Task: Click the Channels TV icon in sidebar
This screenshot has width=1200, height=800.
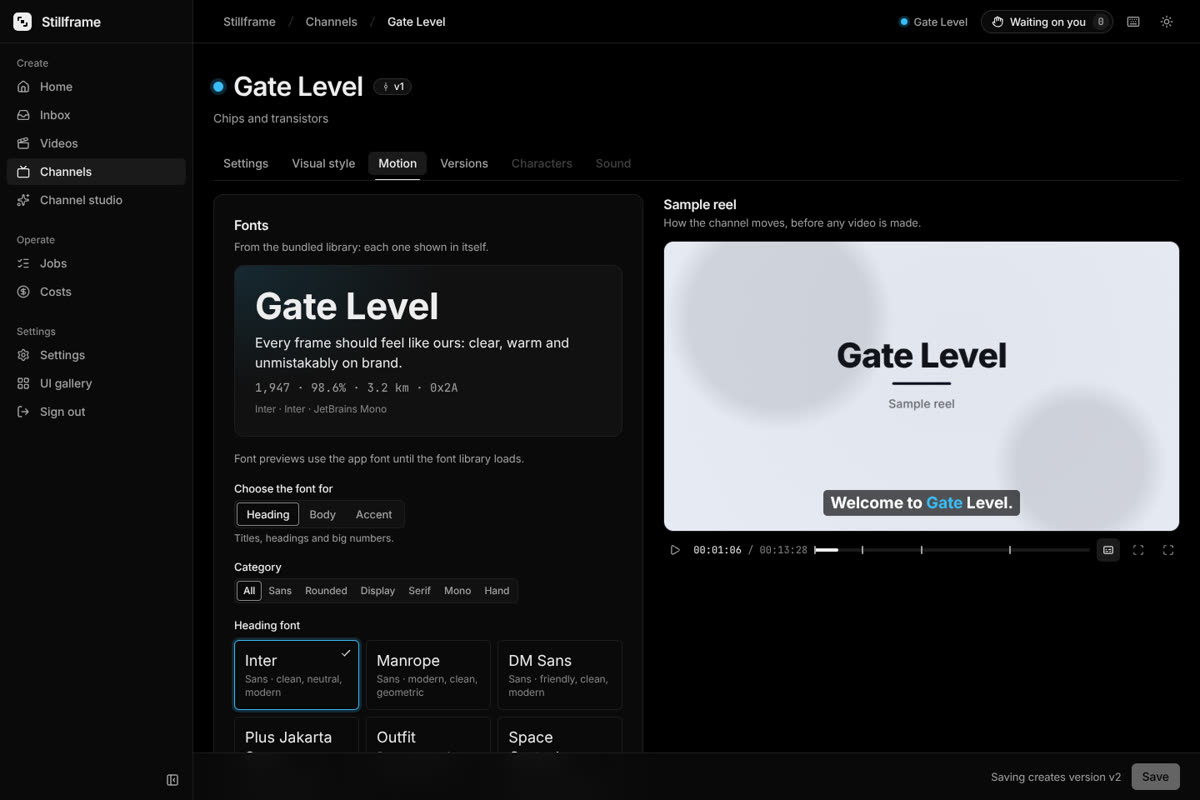Action: [24, 172]
